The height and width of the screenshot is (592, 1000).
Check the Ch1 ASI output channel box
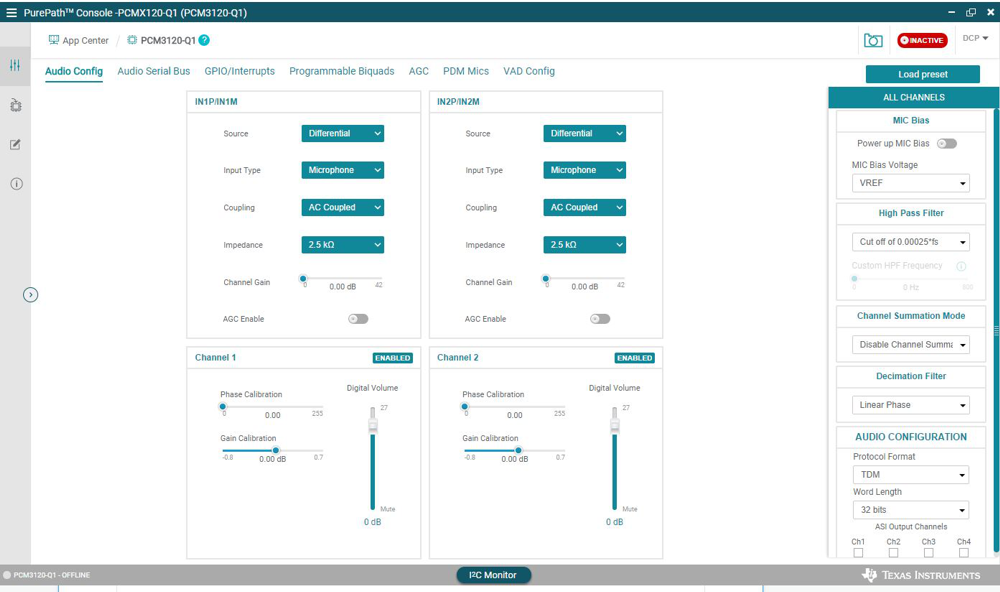point(858,552)
